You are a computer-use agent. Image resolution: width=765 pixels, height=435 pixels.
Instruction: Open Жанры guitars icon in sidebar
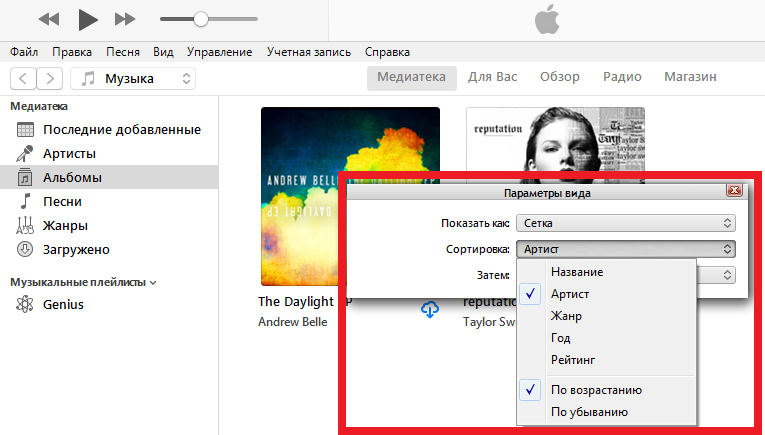(25, 226)
